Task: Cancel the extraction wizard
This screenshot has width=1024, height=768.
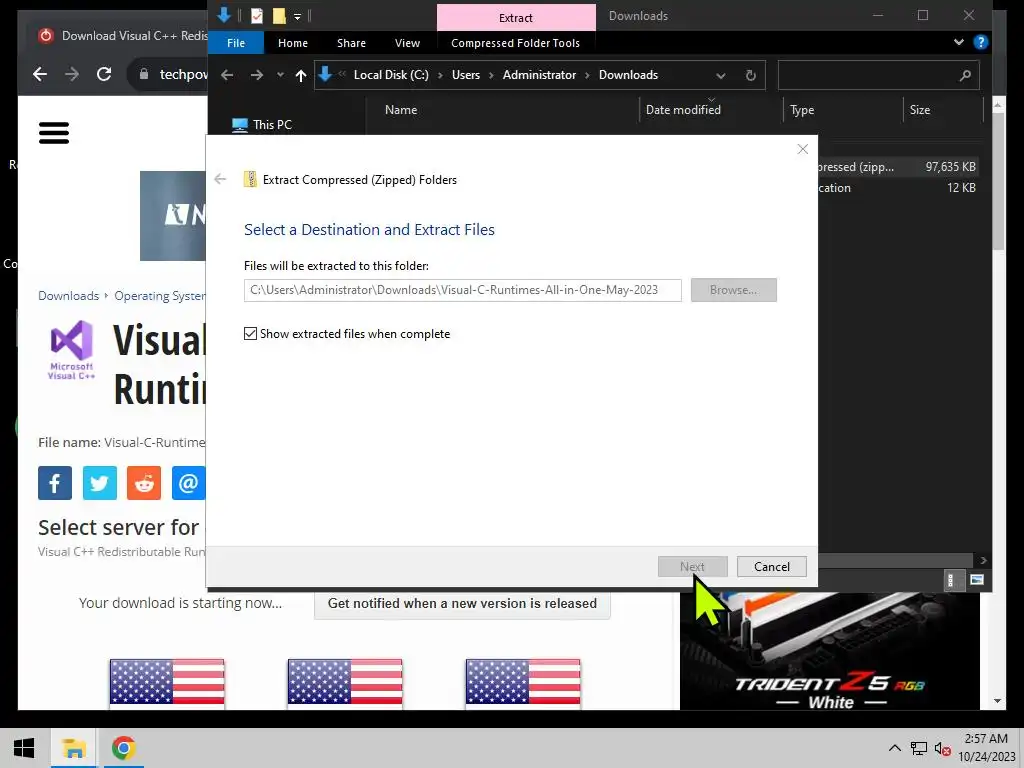Action: (x=771, y=566)
